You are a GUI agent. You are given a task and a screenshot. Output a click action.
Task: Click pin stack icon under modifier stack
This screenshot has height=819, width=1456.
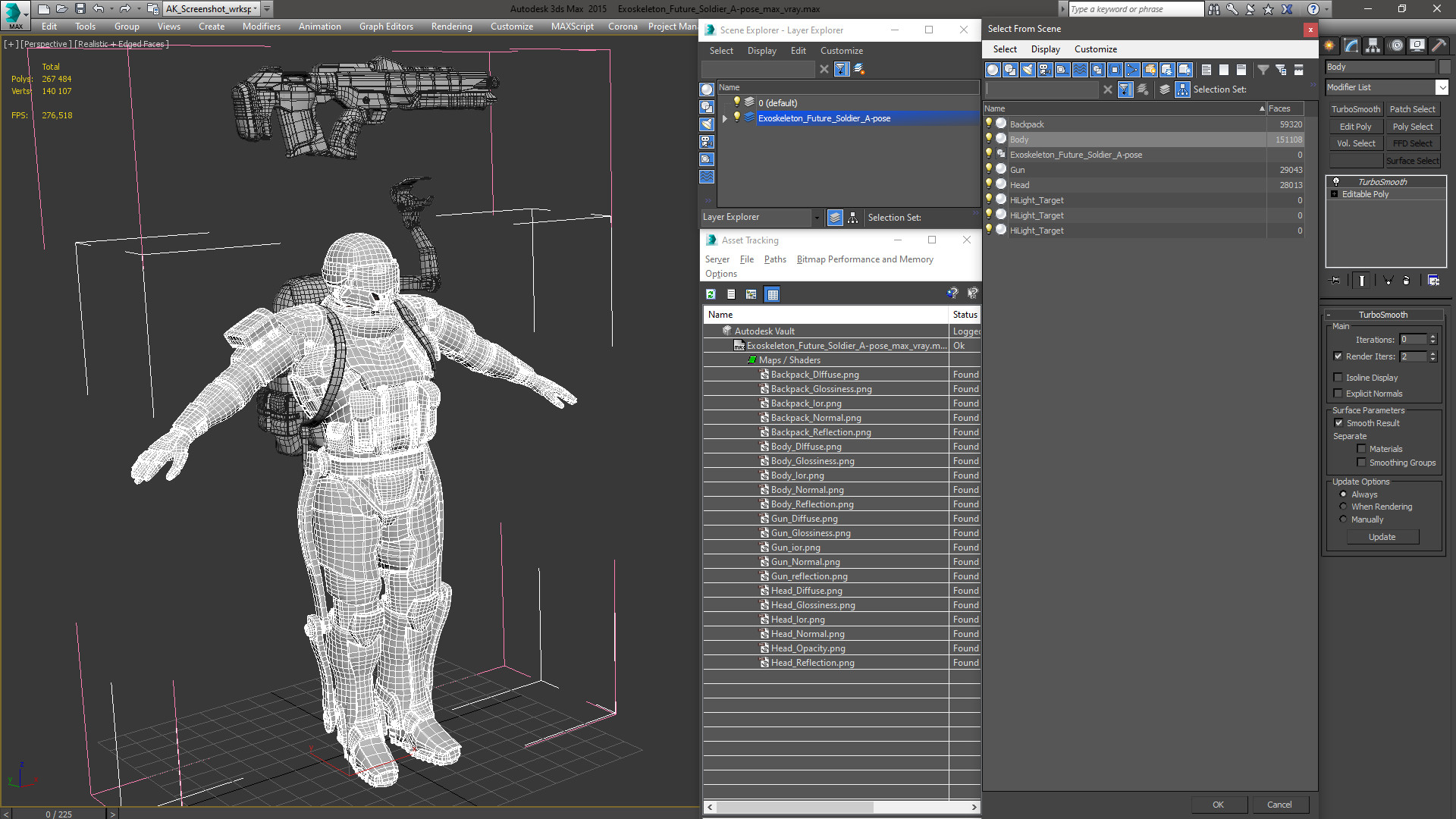[x=1335, y=281]
